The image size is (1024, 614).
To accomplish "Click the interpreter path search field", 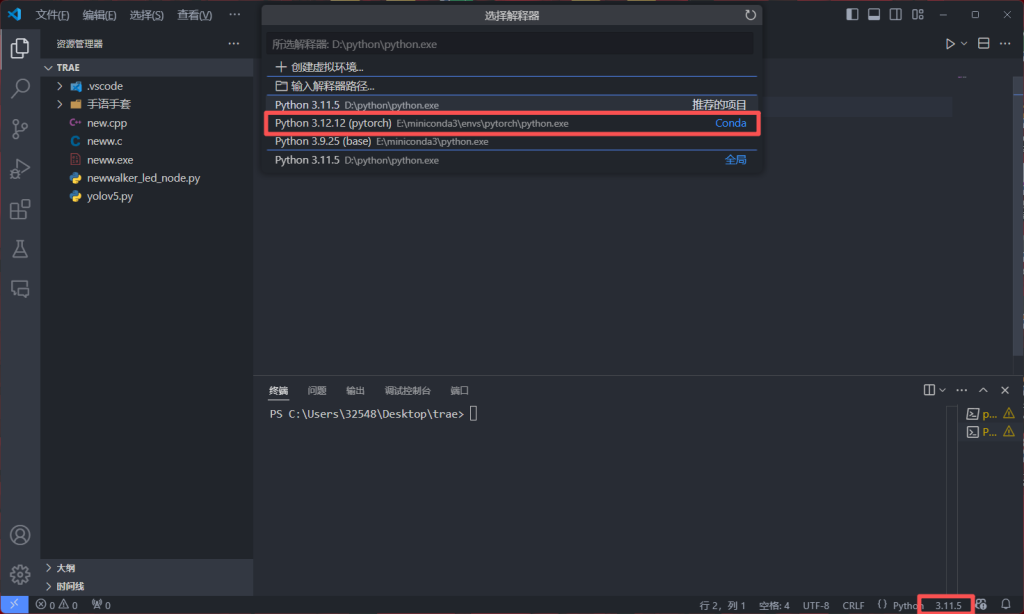I will coord(511,44).
